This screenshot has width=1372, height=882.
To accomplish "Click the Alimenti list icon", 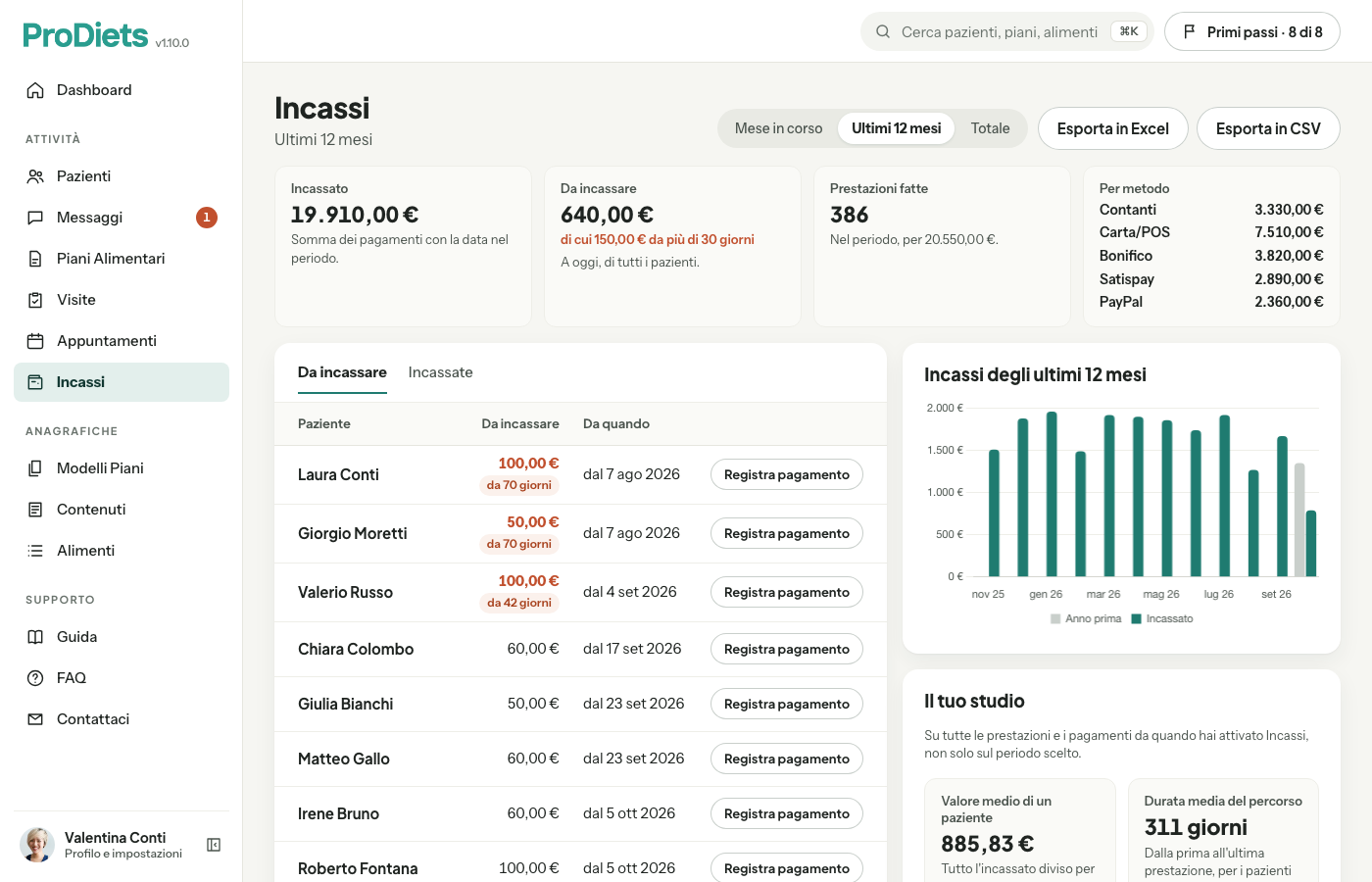I will click(x=35, y=551).
